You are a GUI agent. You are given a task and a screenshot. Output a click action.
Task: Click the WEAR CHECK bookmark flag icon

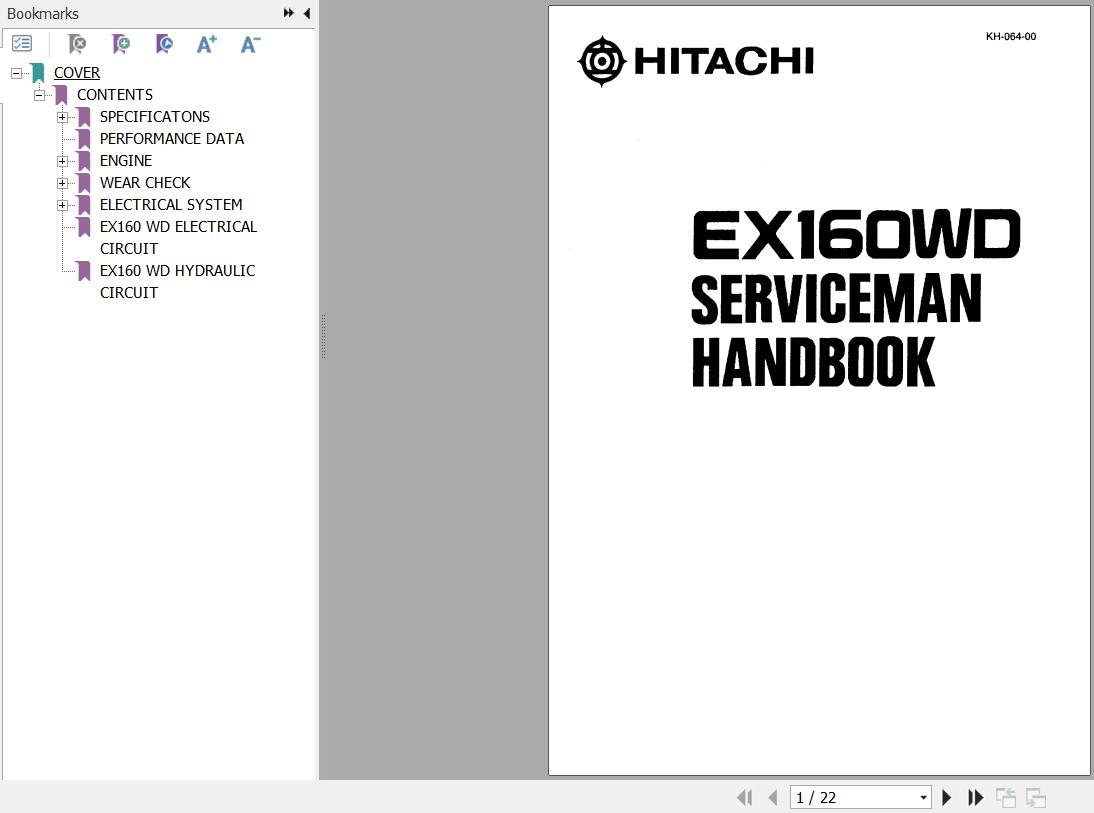click(x=84, y=183)
